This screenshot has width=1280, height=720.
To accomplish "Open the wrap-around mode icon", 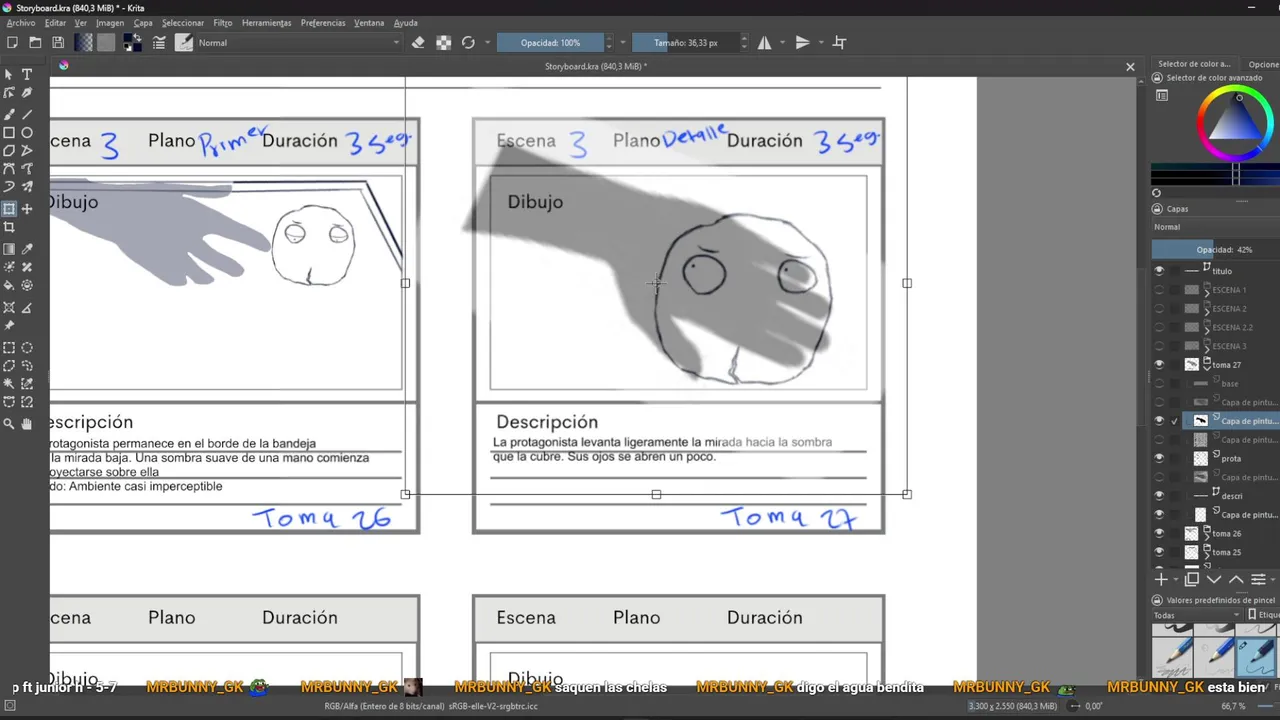I will [x=840, y=43].
